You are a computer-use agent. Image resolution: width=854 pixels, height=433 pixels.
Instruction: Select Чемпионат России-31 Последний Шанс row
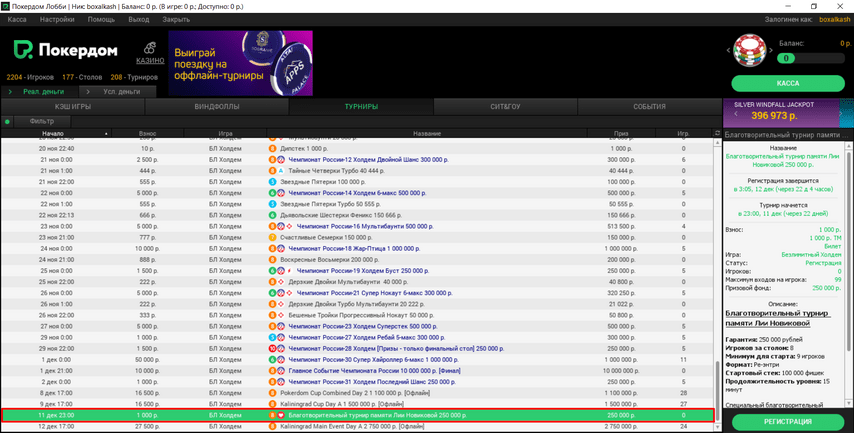coord(357,382)
